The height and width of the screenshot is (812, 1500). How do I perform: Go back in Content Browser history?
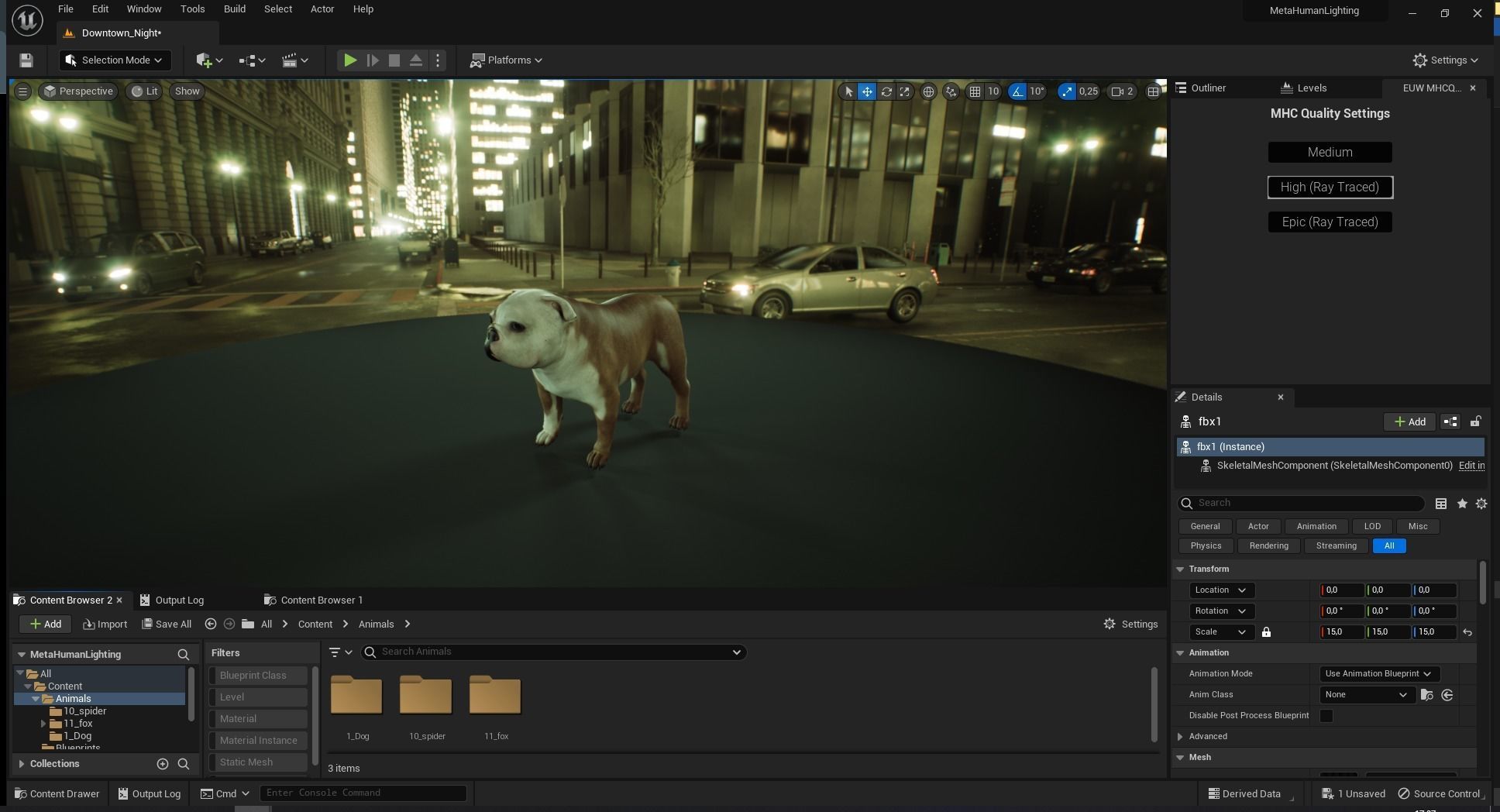pyautogui.click(x=210, y=624)
